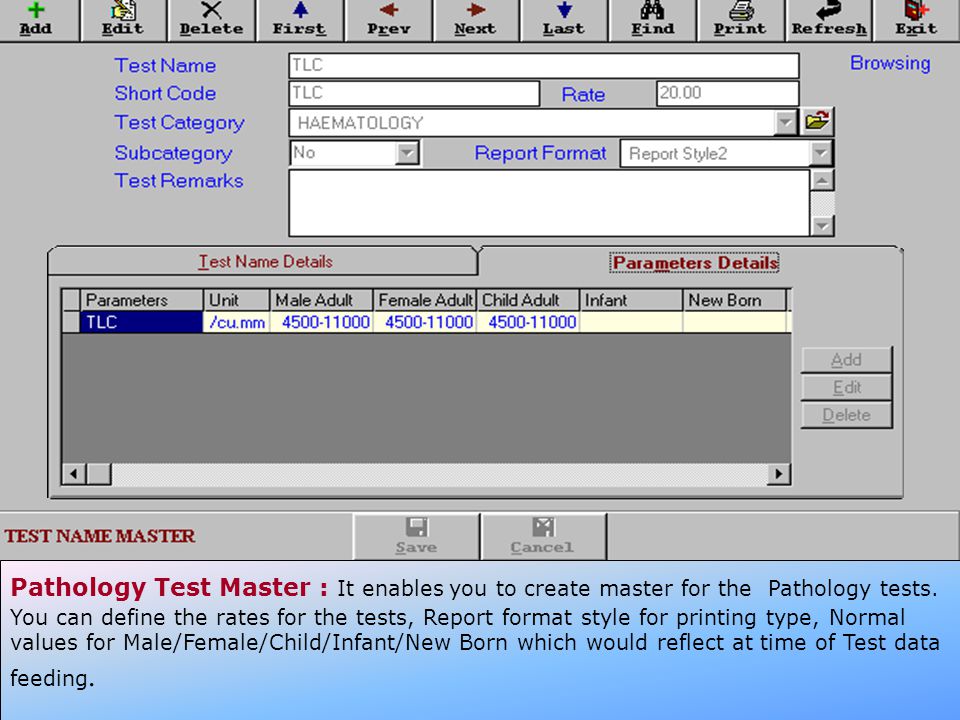
Task: Expand the Subcategory dropdown
Action: [x=407, y=153]
